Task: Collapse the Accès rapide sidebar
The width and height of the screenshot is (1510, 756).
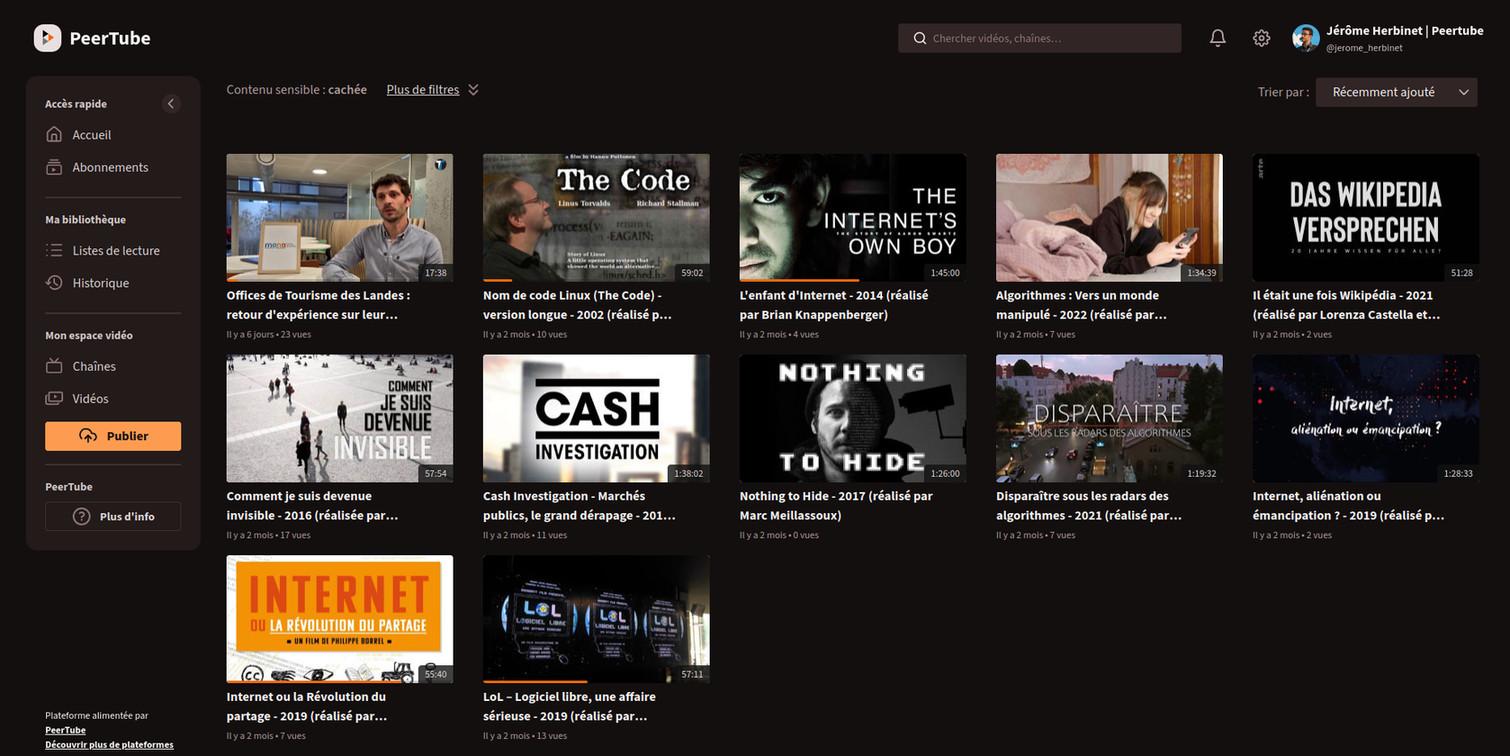Action: click(171, 104)
